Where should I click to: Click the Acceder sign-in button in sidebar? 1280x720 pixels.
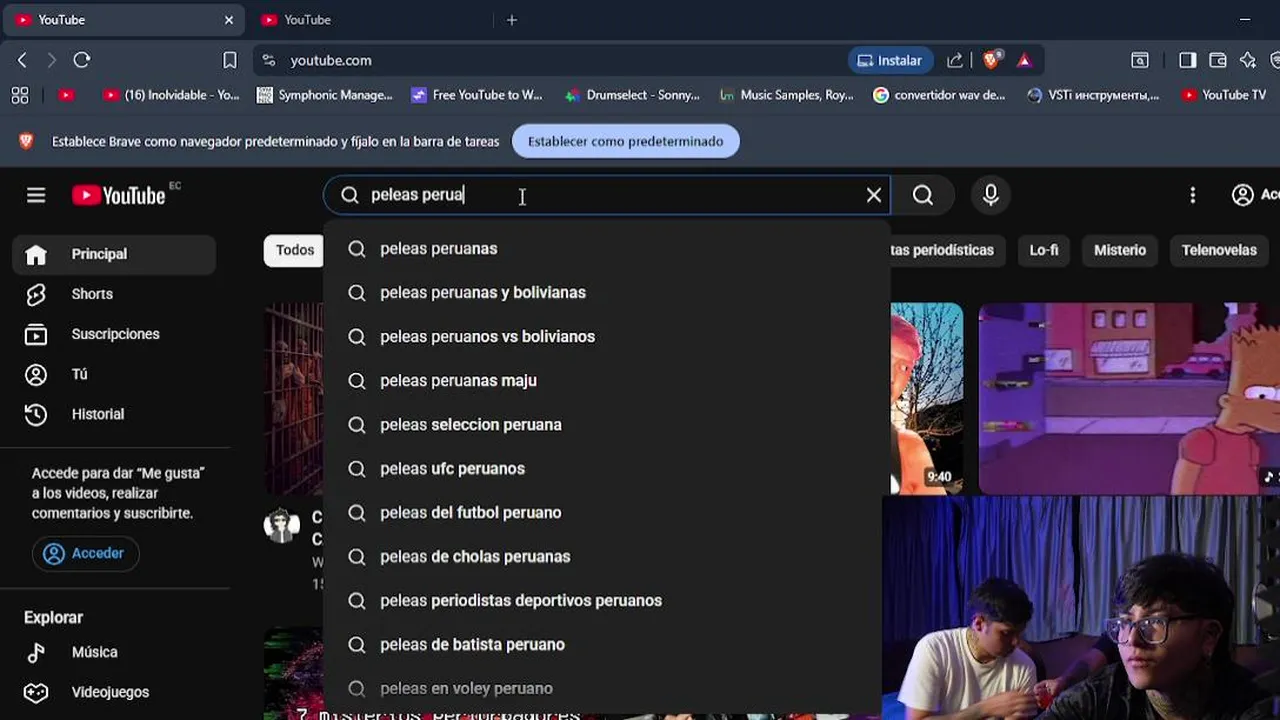click(x=85, y=553)
